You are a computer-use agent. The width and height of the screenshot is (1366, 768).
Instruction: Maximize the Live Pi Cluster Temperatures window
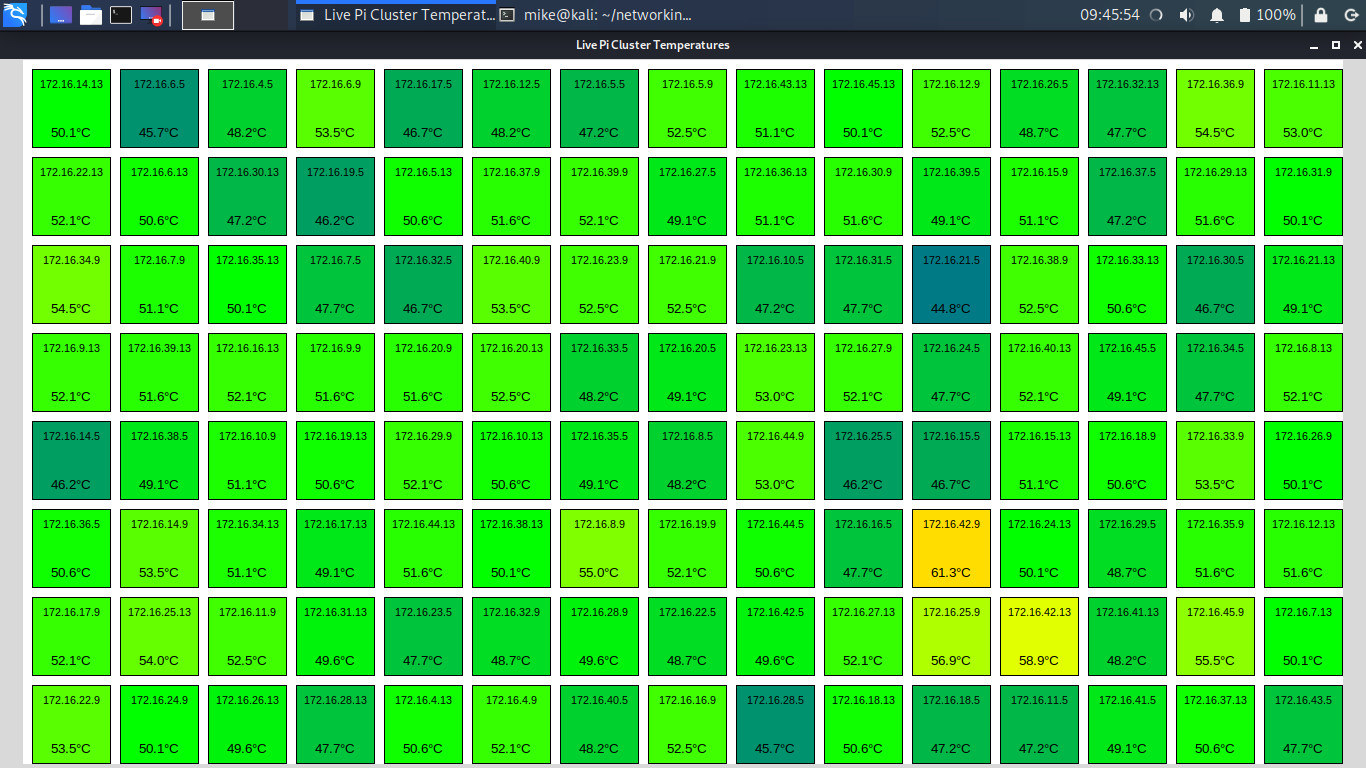point(1336,45)
